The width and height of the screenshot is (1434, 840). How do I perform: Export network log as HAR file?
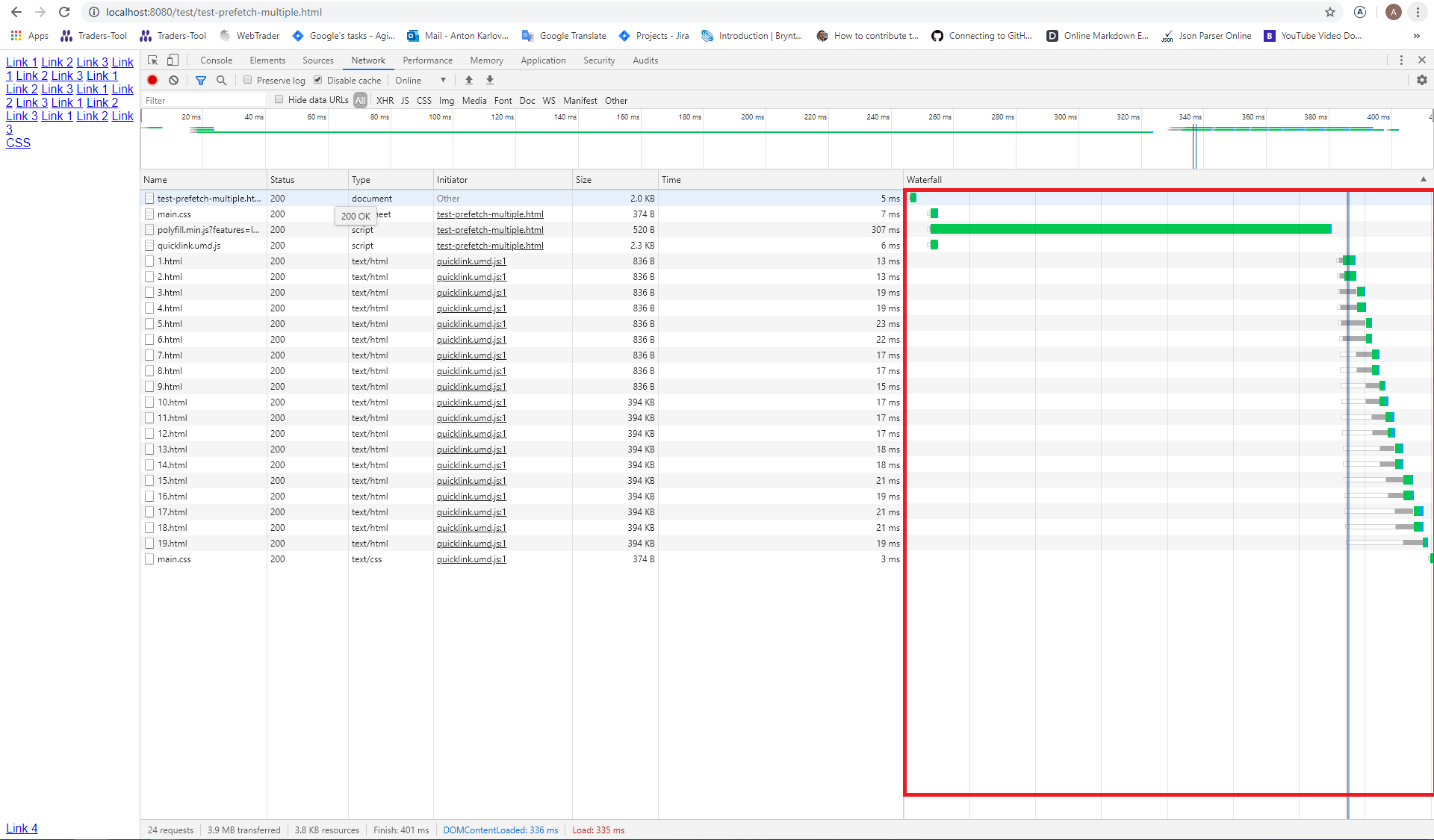click(x=489, y=80)
